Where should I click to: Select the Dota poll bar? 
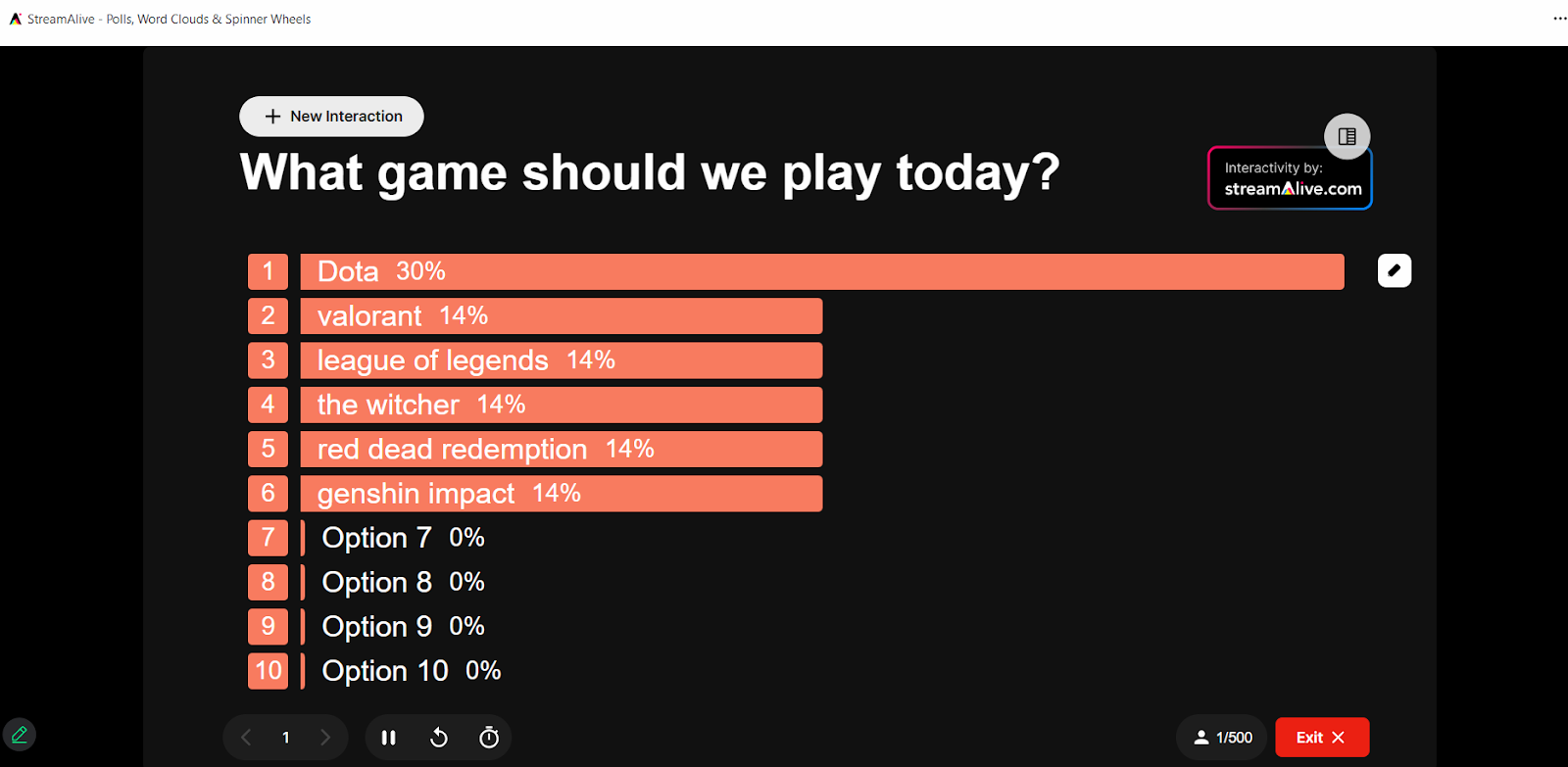[821, 271]
